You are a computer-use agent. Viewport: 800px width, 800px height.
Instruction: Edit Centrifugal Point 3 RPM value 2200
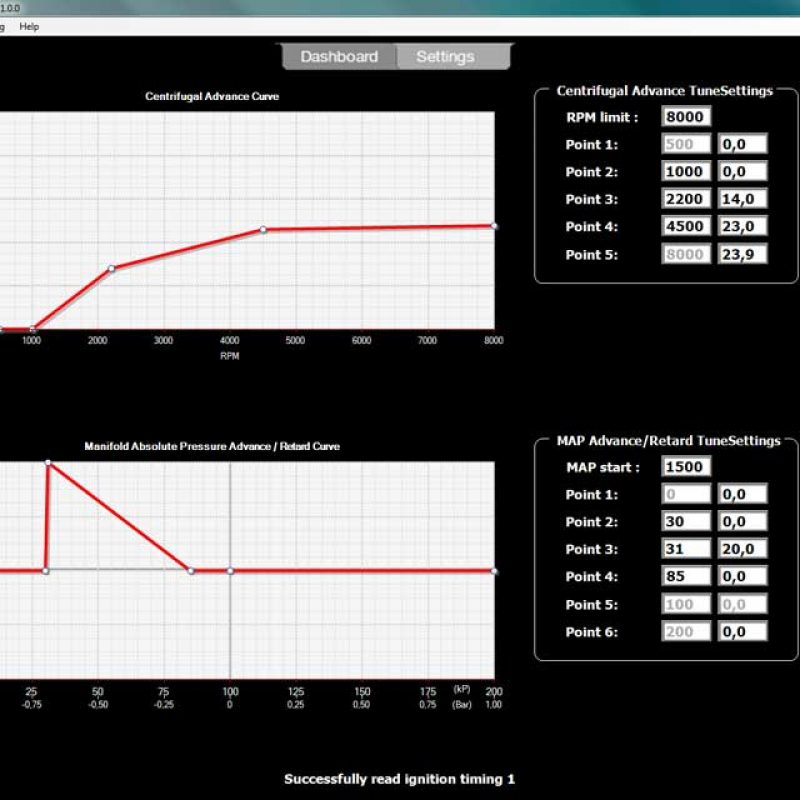tap(686, 199)
